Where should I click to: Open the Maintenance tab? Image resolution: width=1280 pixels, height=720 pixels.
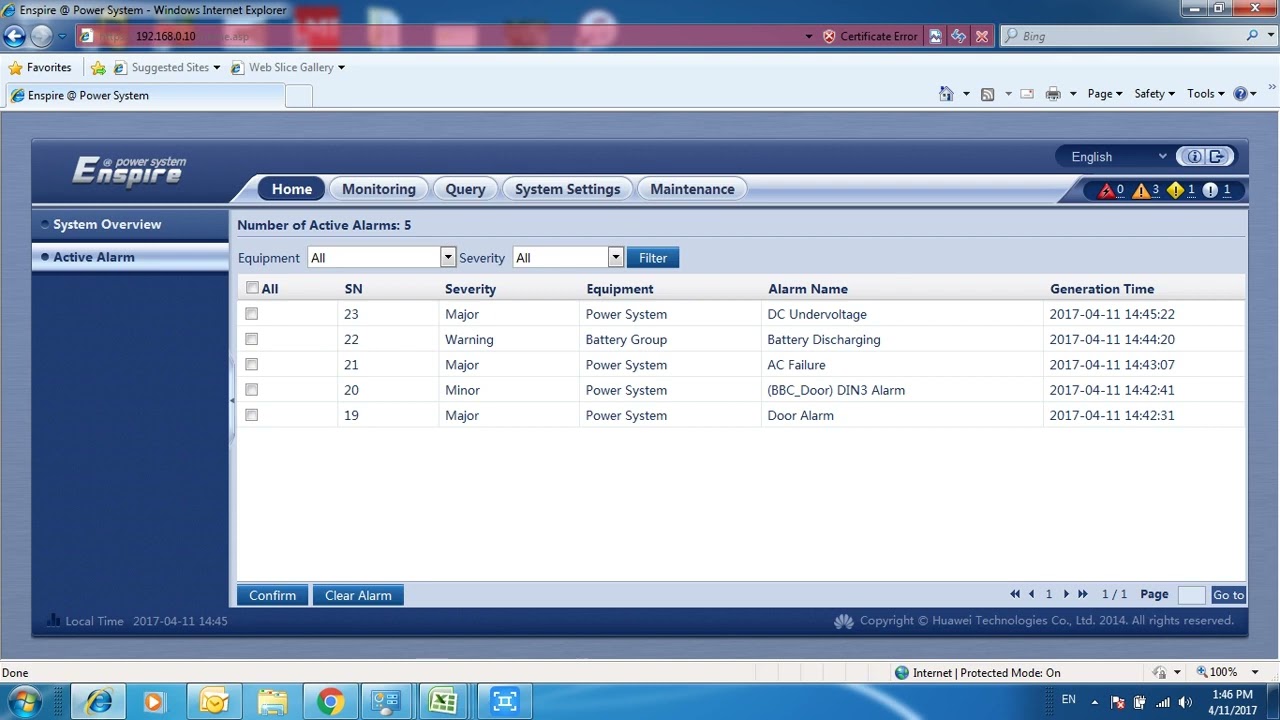[x=692, y=189]
